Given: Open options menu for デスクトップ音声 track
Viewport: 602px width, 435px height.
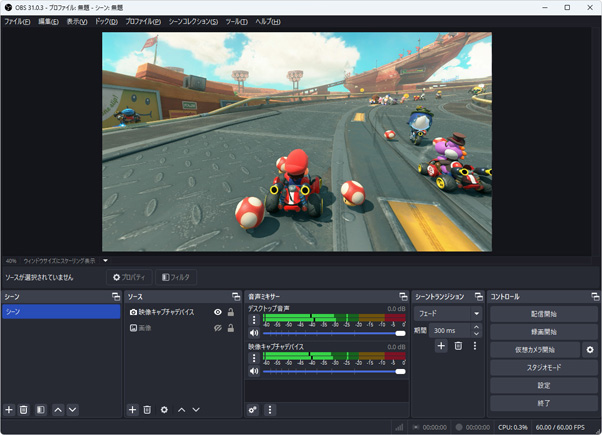Looking at the screenshot, I should tap(254, 319).
